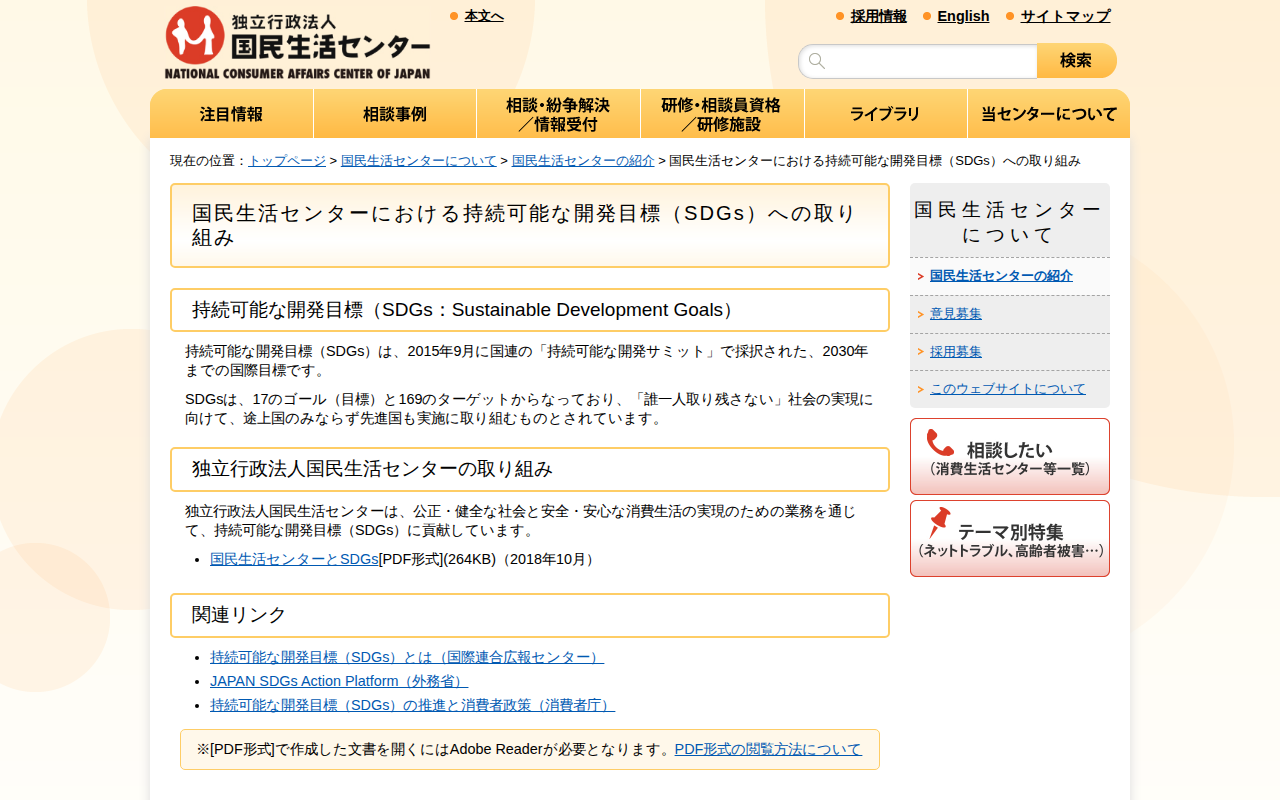Switch to the English site
This screenshot has height=800, width=1280.
pyautogui.click(x=963, y=16)
